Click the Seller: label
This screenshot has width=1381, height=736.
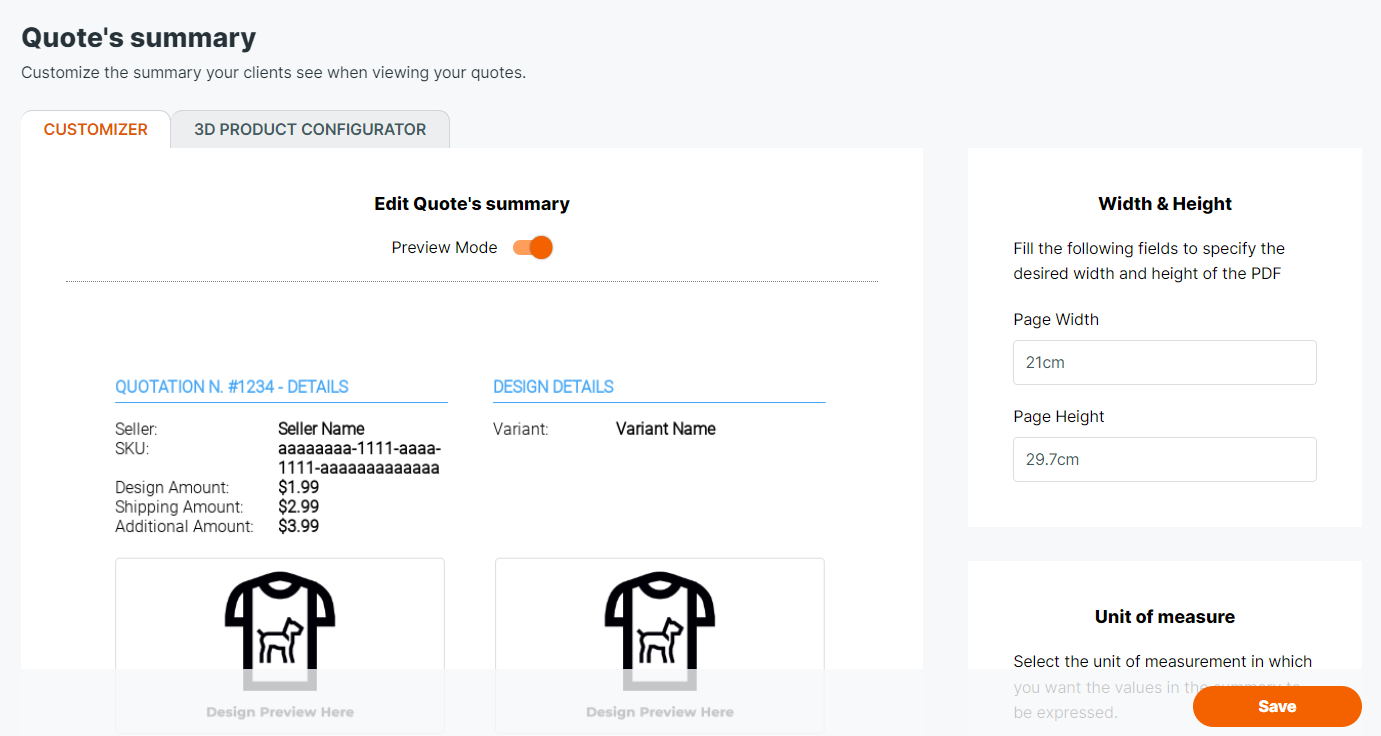(136, 428)
